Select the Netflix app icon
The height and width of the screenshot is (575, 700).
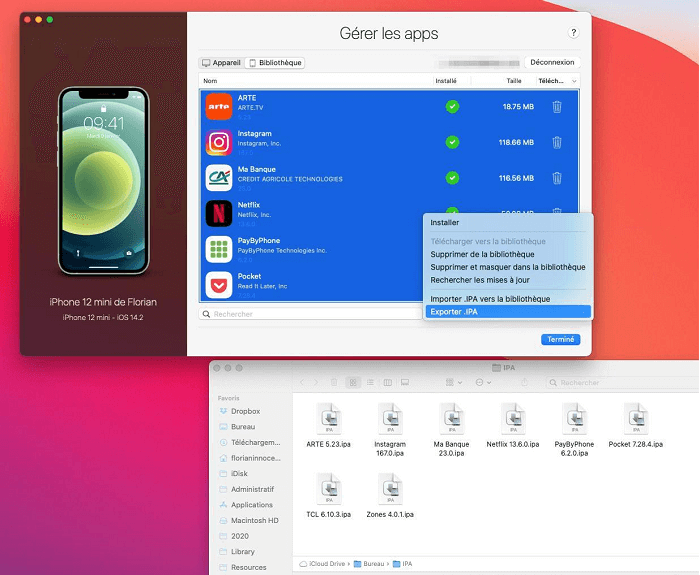point(219,213)
